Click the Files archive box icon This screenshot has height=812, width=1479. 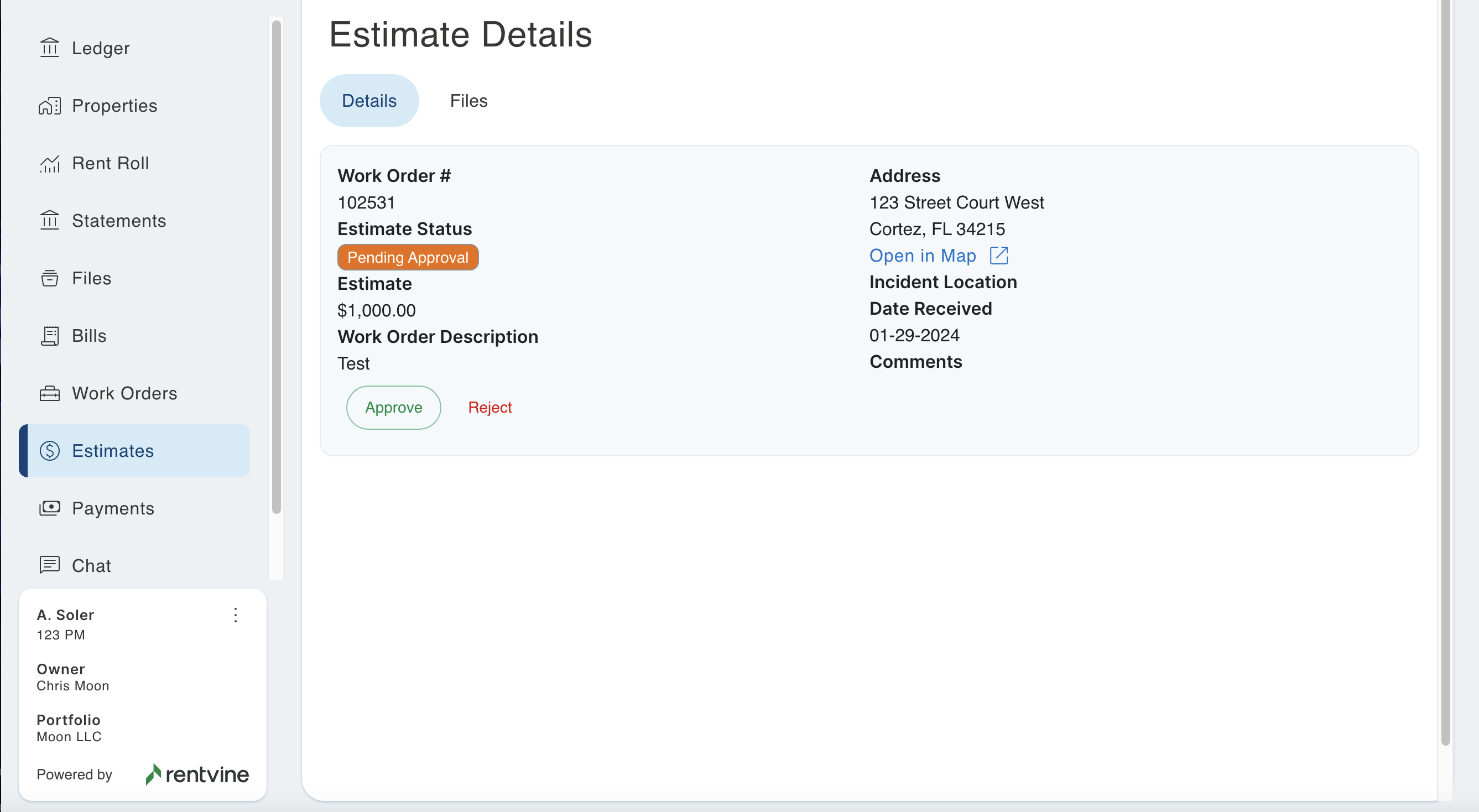49,279
